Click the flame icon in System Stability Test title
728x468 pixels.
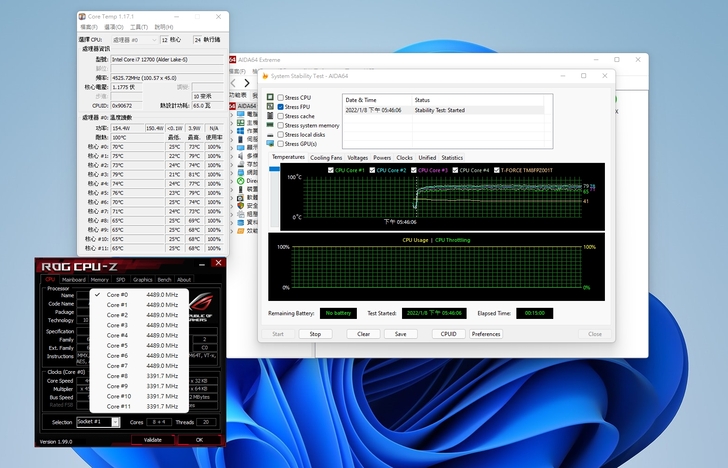(264, 76)
